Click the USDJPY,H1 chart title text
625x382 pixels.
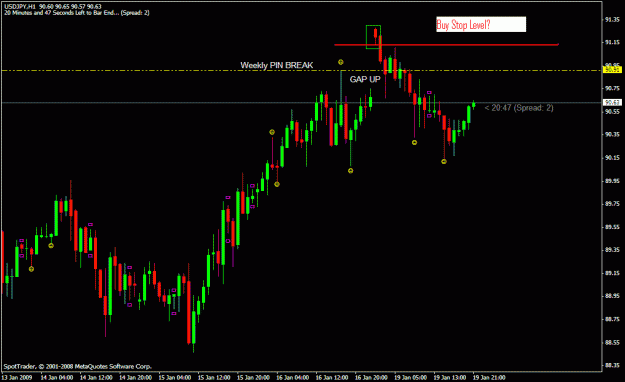click(x=53, y=7)
